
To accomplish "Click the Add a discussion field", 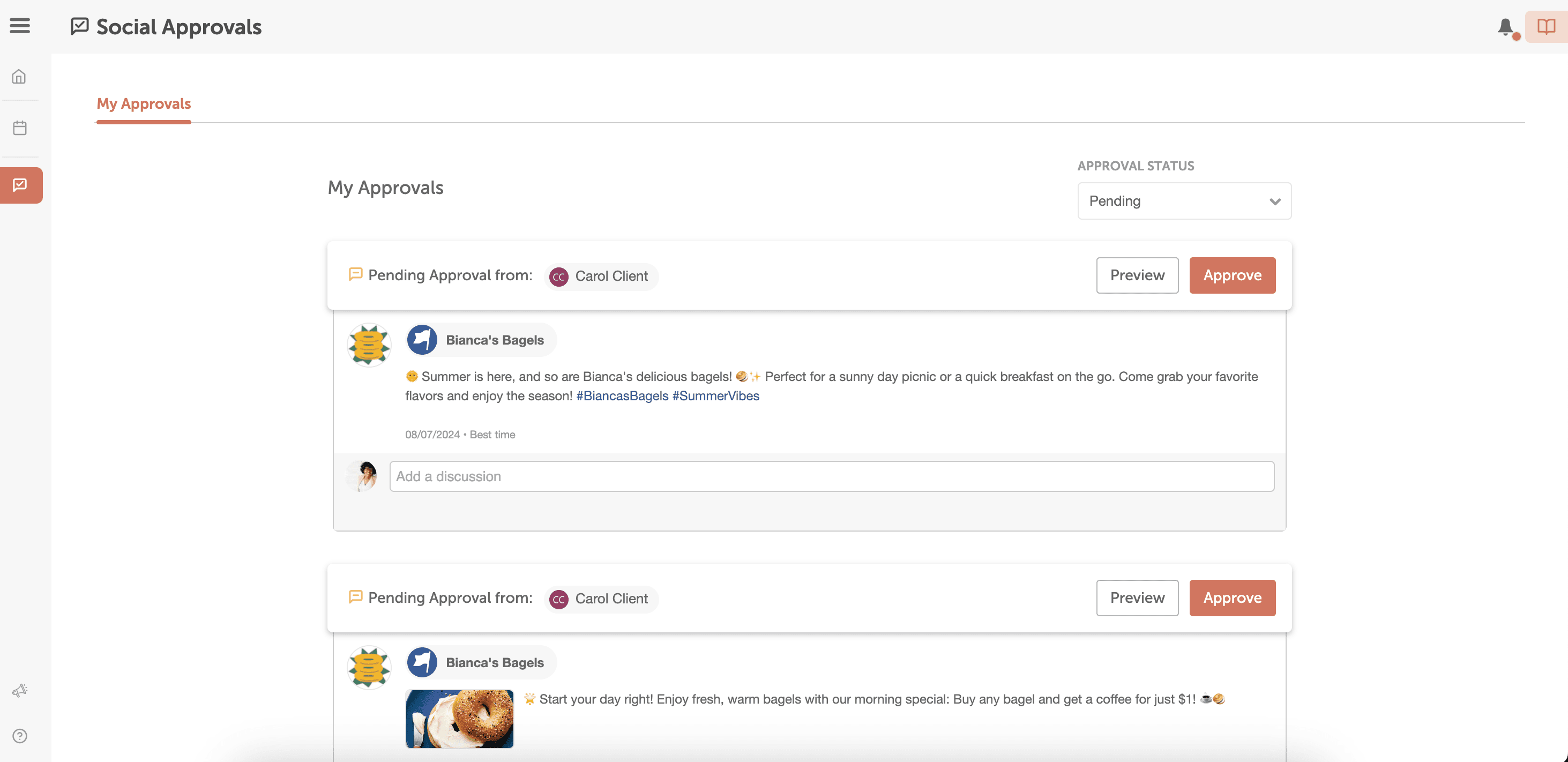I will pyautogui.click(x=832, y=476).
